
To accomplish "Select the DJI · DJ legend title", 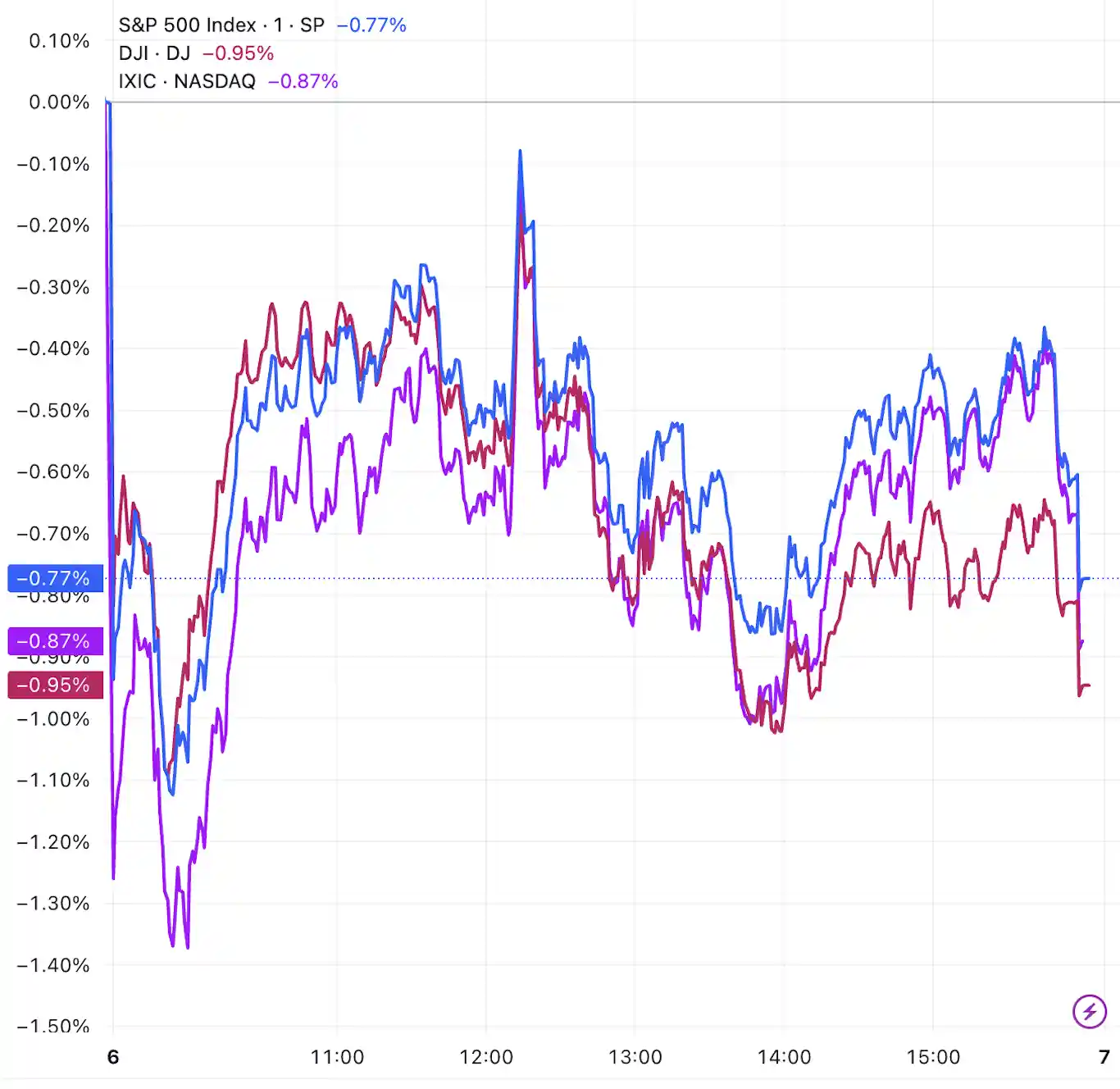I will point(154,53).
